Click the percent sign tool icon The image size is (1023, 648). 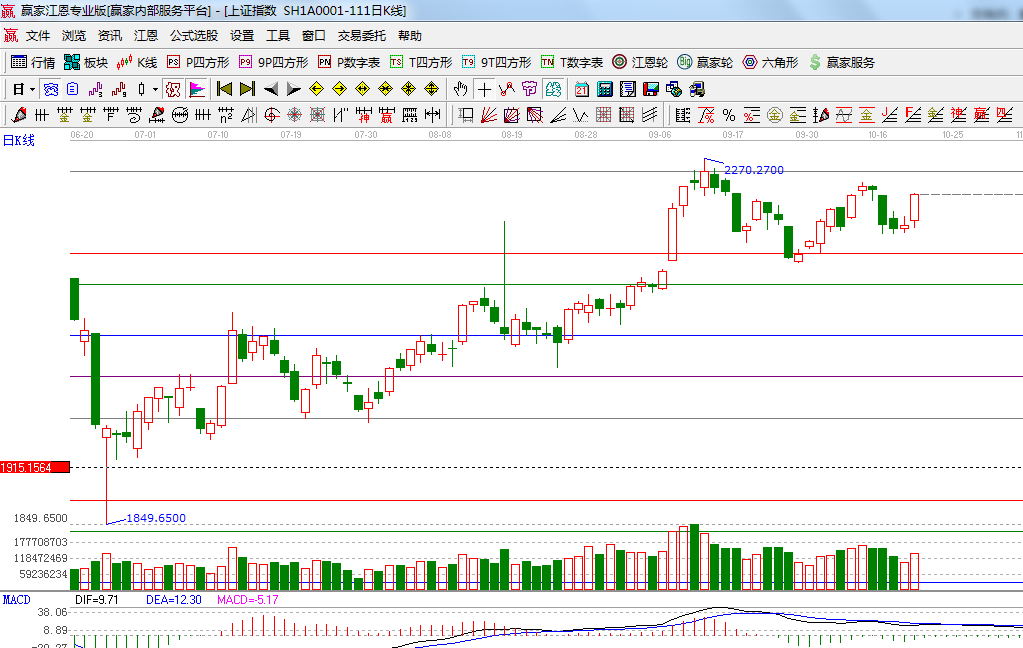pos(729,115)
